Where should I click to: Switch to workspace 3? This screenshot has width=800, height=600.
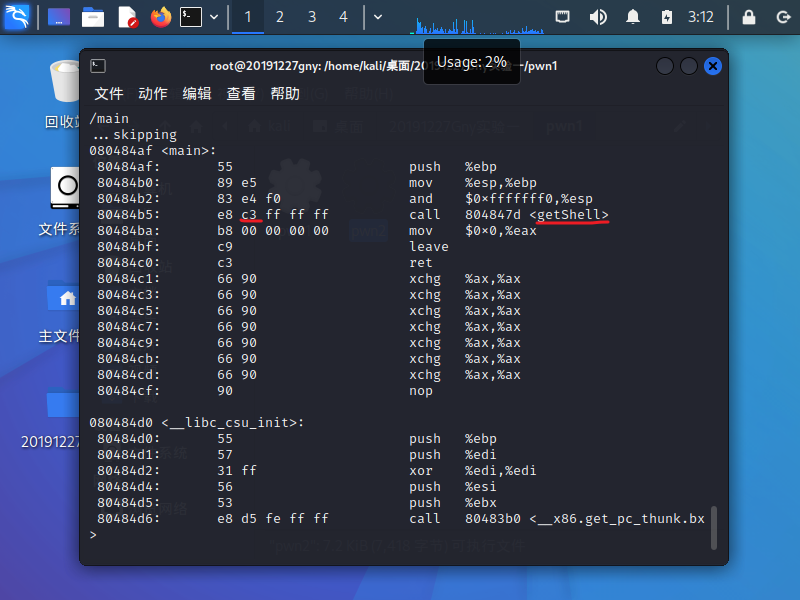pos(312,17)
